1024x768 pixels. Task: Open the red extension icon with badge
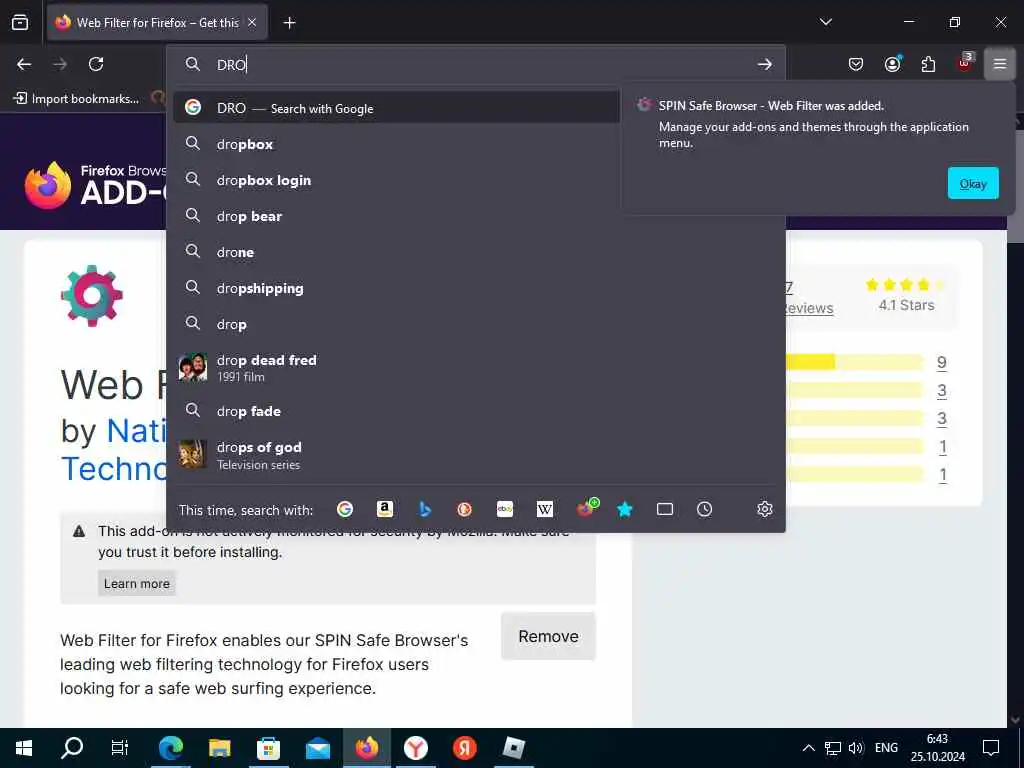coord(965,63)
